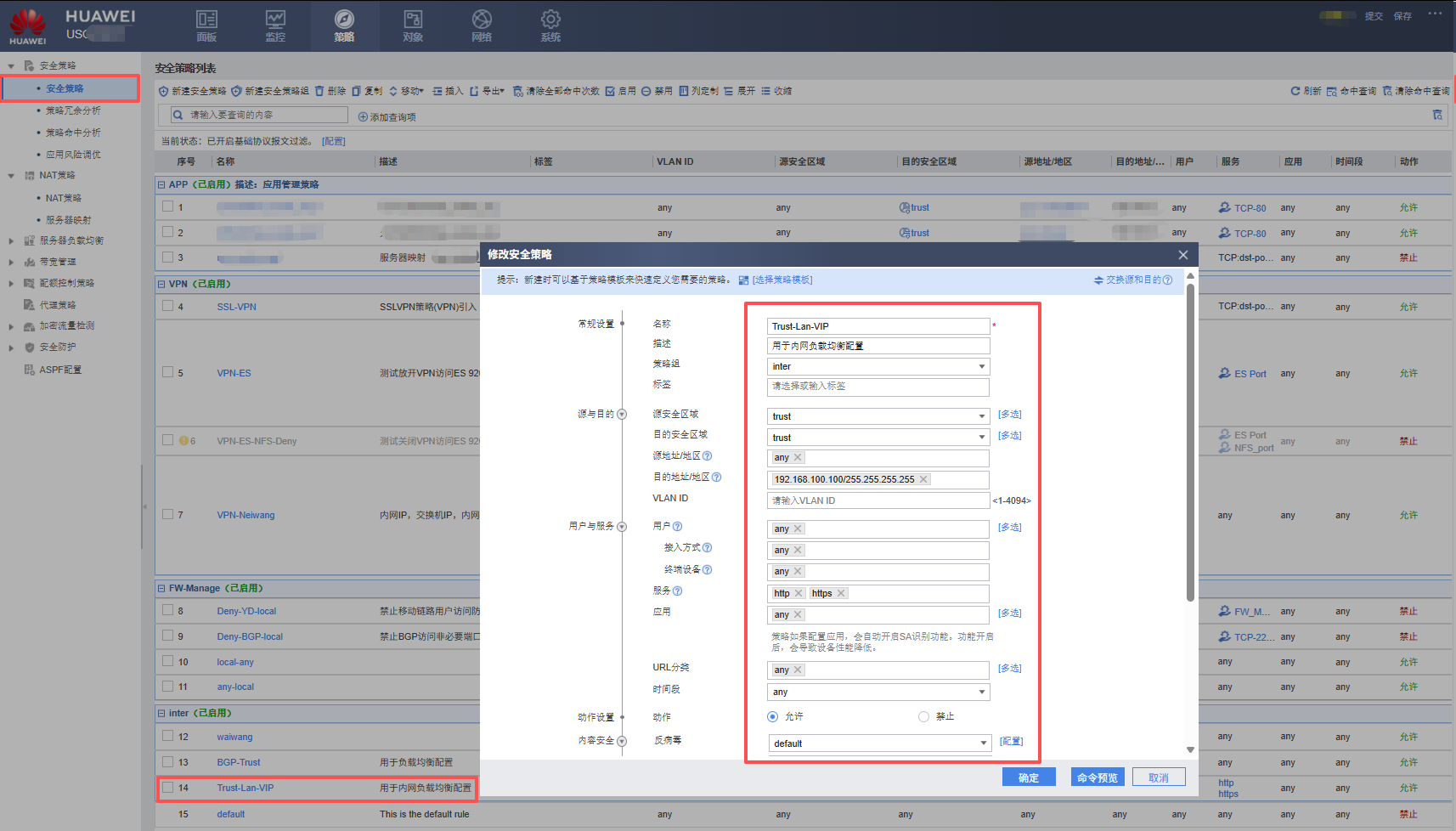Open the 面板 dashboard tab

(x=206, y=25)
